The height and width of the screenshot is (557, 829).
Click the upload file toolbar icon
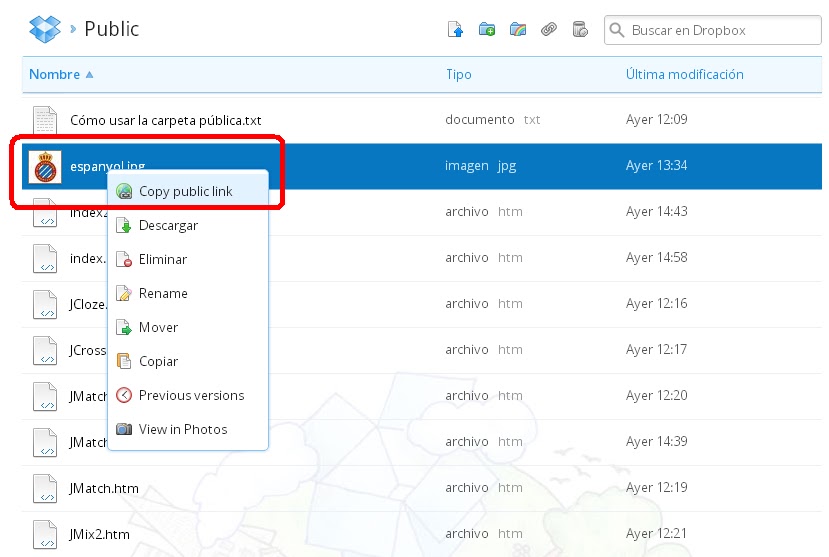click(x=455, y=30)
